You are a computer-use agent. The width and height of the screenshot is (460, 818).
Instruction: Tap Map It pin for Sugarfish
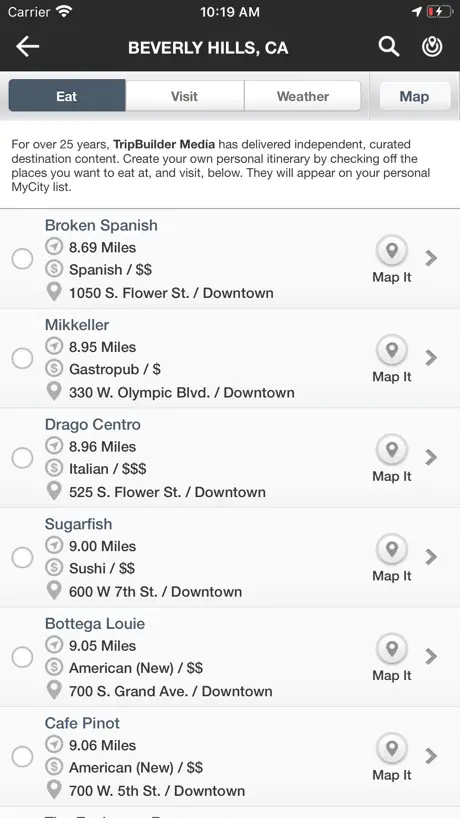(x=392, y=550)
